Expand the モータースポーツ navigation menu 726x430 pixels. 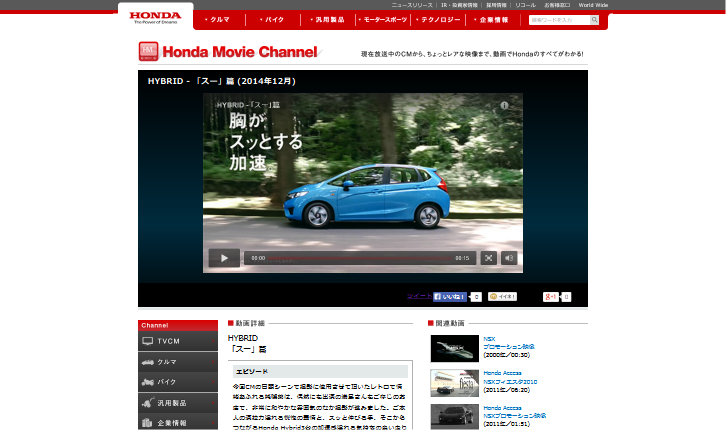click(x=384, y=19)
